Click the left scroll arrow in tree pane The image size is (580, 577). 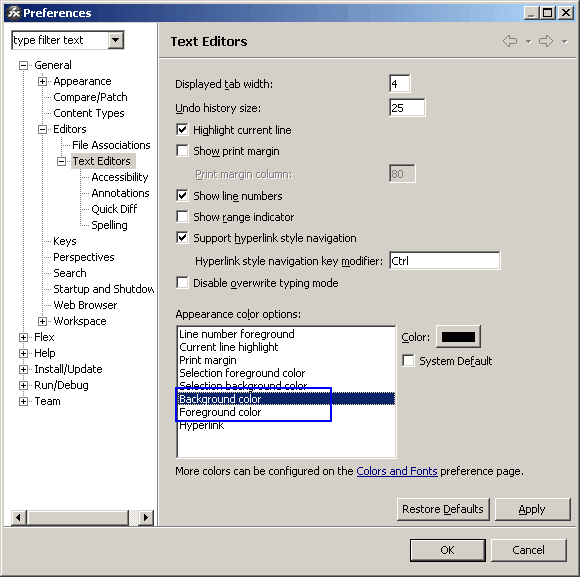[x=19, y=517]
